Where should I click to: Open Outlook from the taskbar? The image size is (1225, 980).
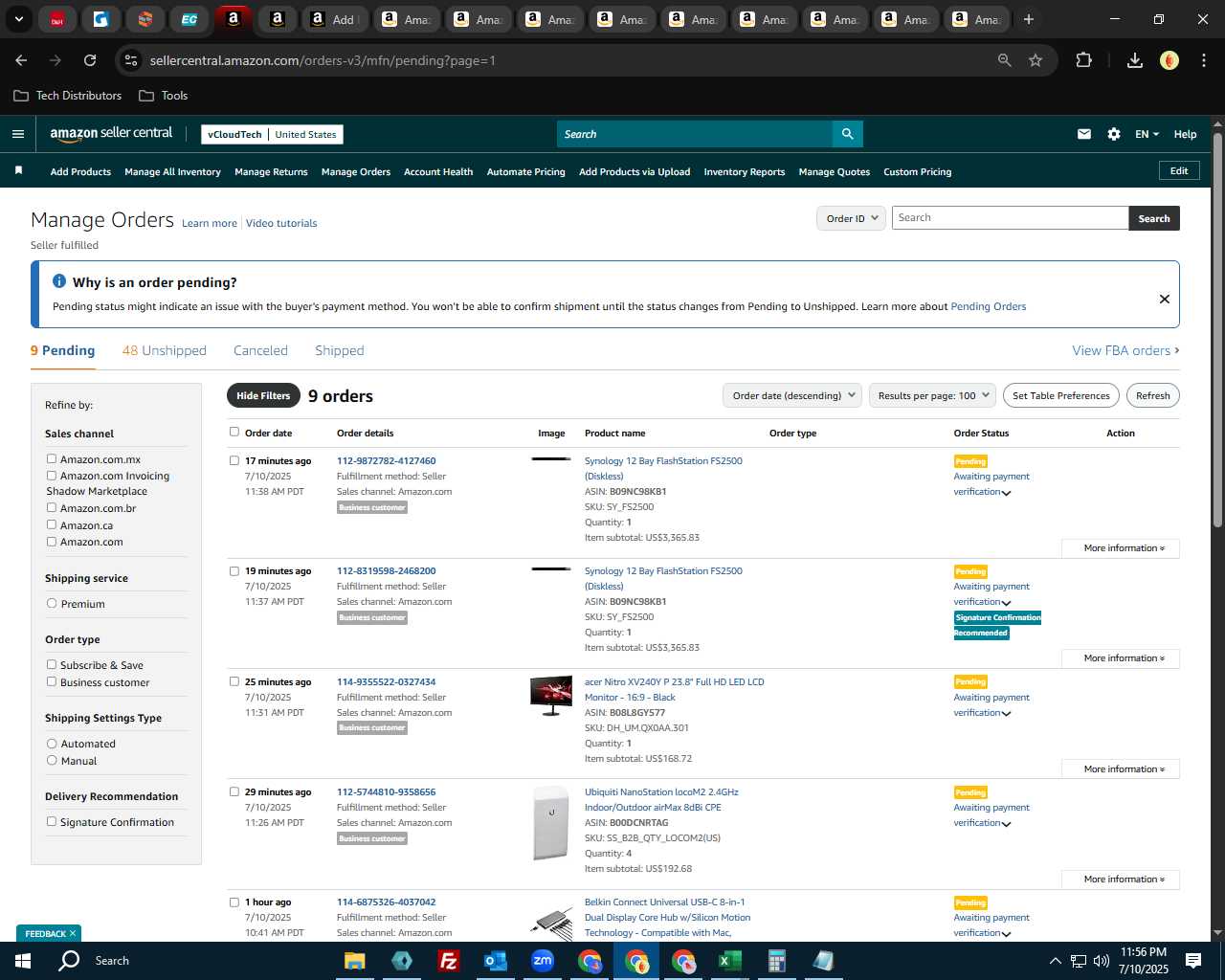[495, 961]
